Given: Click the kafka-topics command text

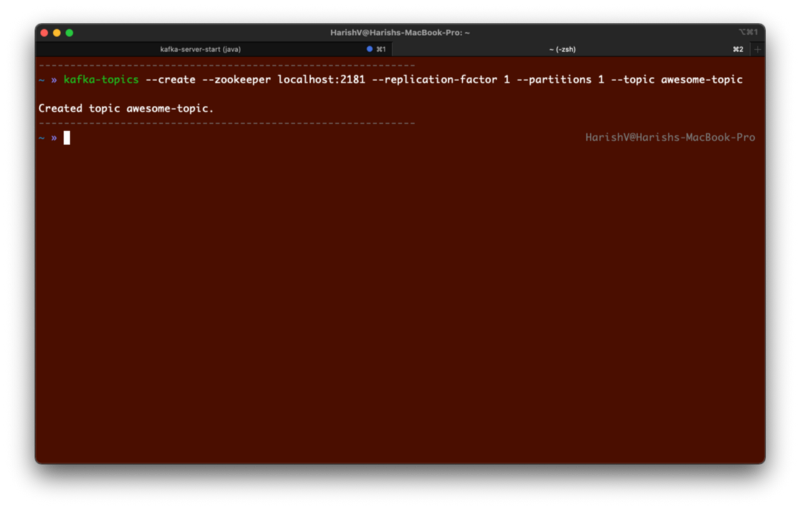Looking at the screenshot, I should [101, 80].
